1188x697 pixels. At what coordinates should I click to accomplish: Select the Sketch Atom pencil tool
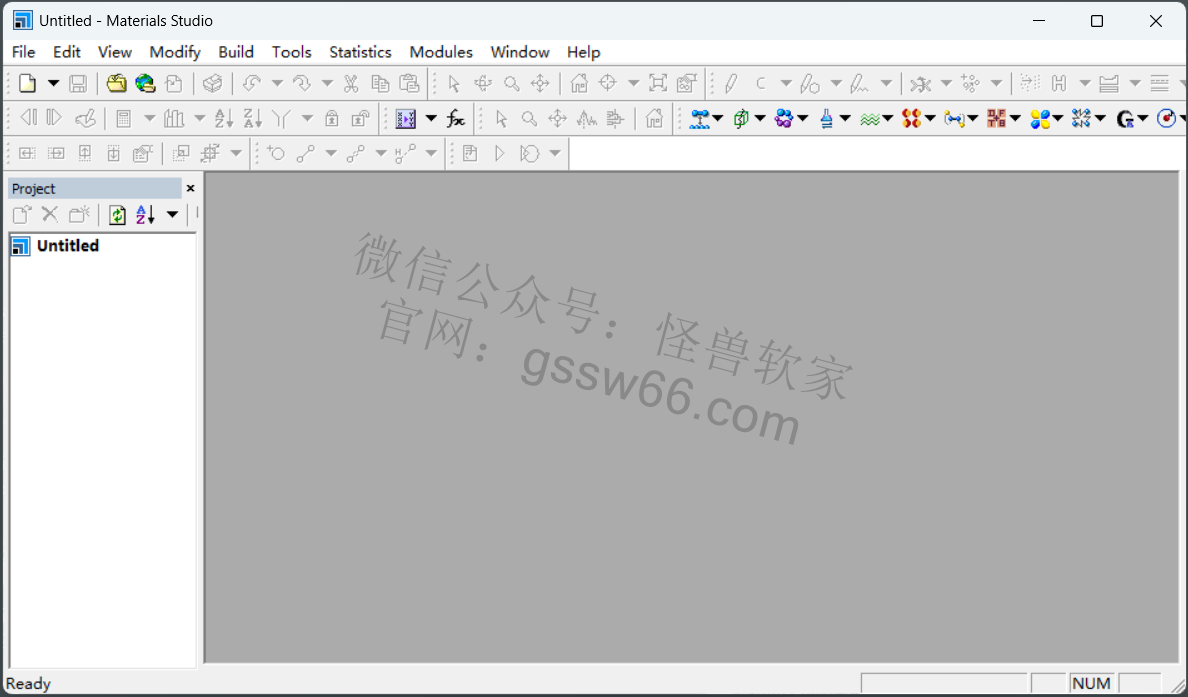click(730, 83)
